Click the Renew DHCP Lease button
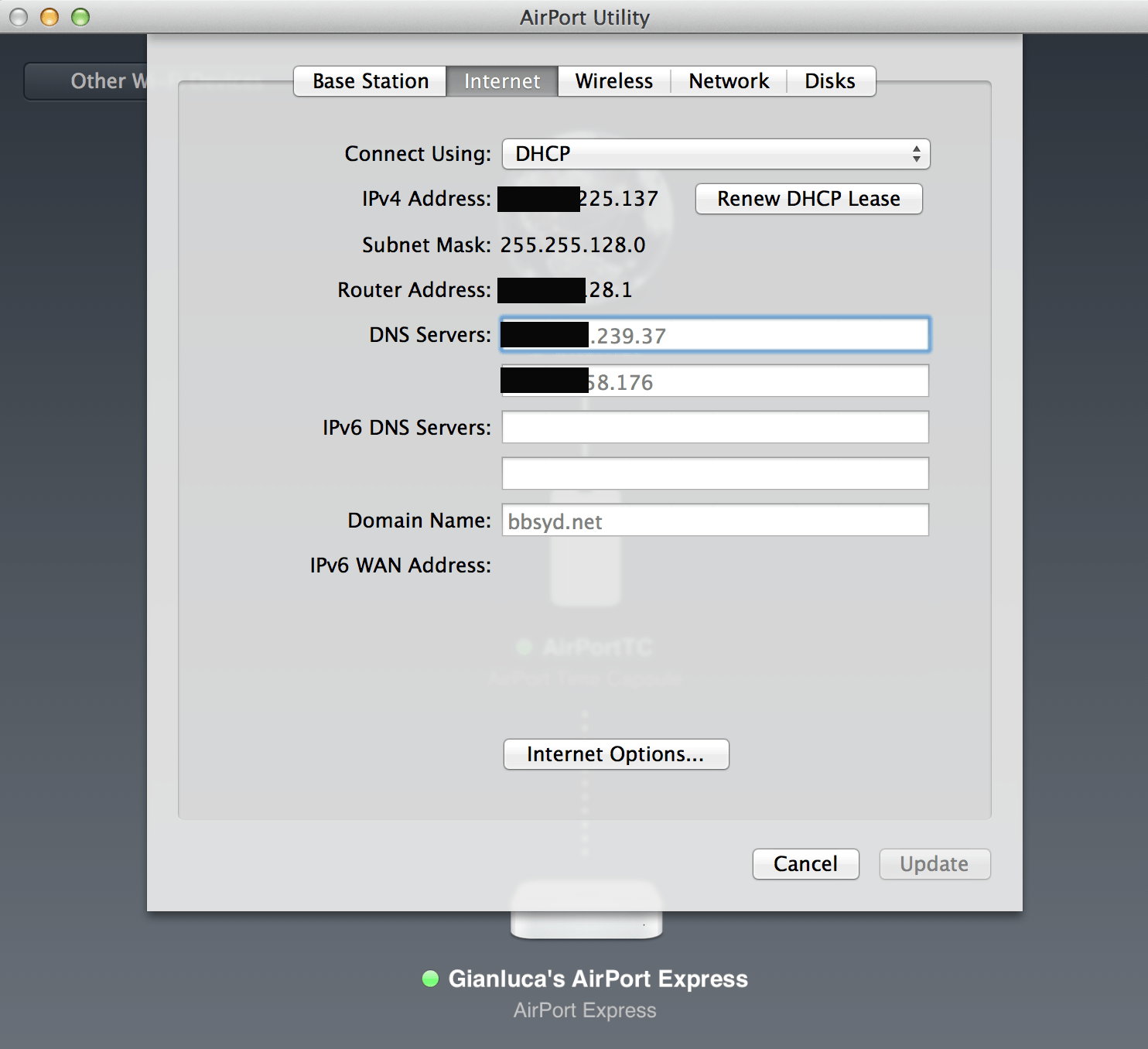 (808, 199)
